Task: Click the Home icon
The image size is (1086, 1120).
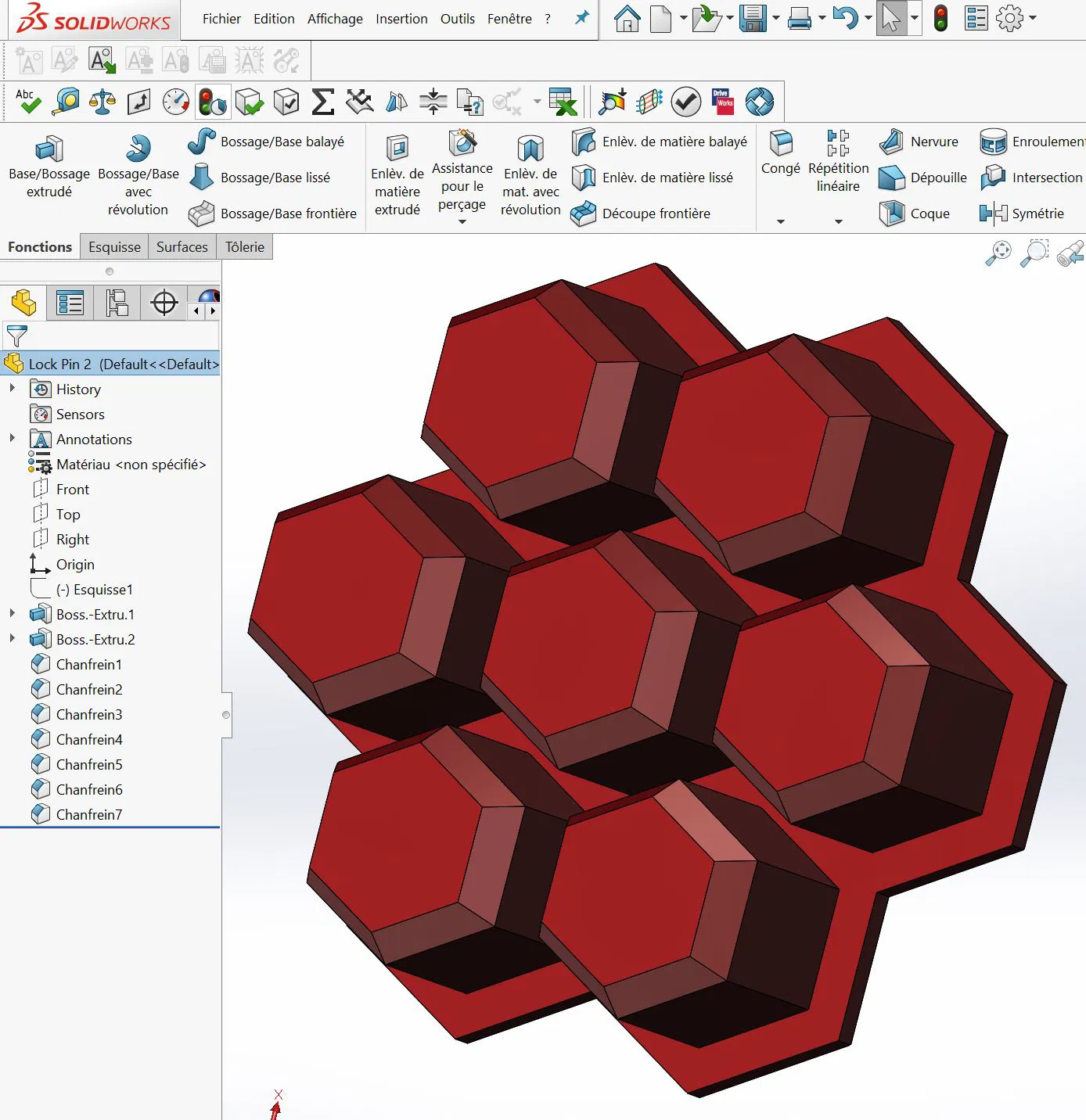Action: coord(627,18)
